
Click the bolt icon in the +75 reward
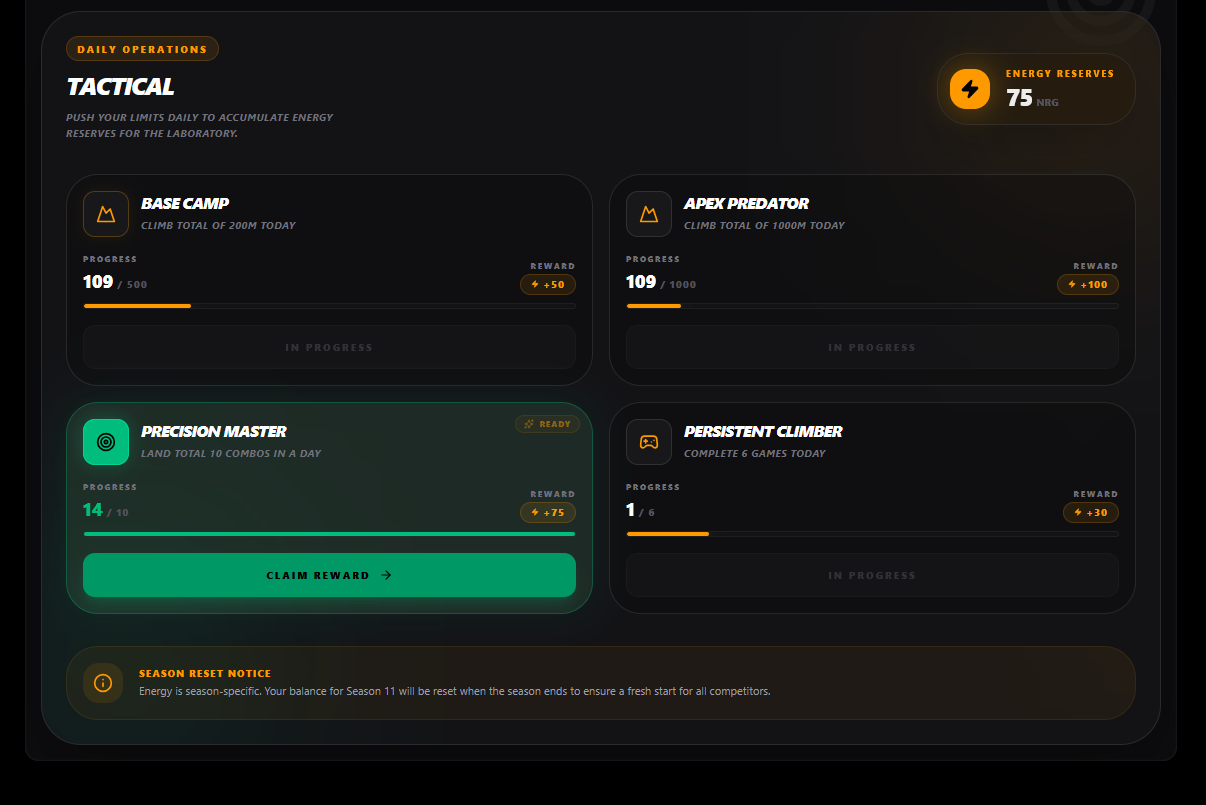[535, 513]
